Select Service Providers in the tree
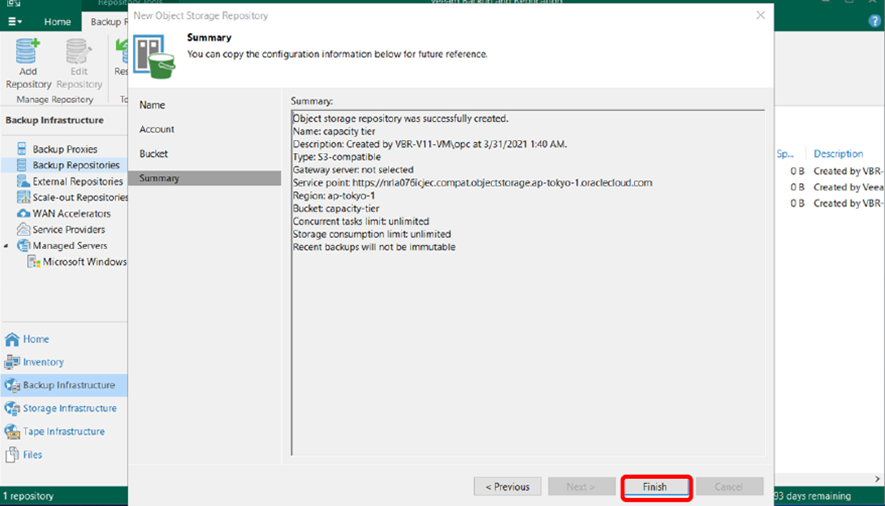 [68, 230]
